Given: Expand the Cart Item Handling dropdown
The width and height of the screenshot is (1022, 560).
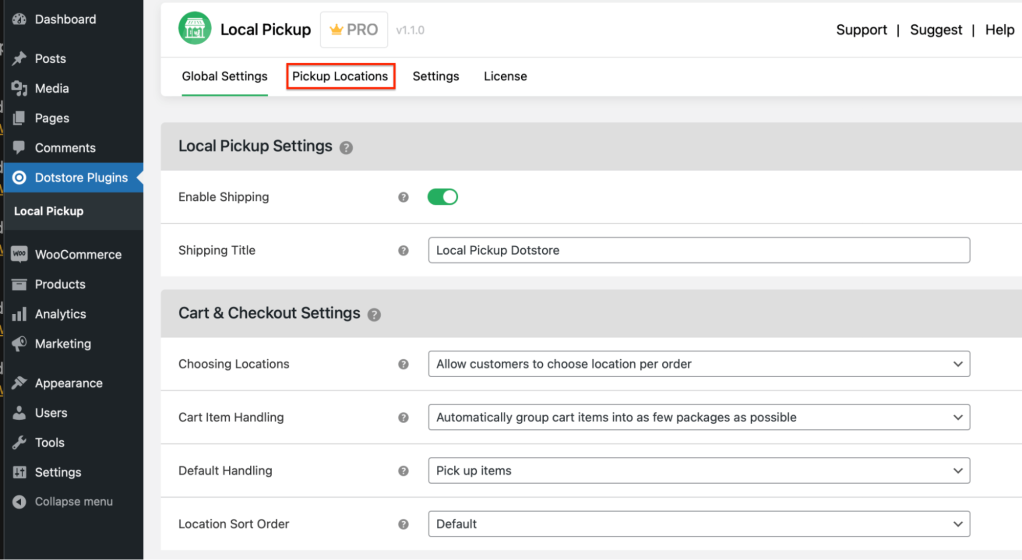Looking at the screenshot, I should tap(698, 417).
